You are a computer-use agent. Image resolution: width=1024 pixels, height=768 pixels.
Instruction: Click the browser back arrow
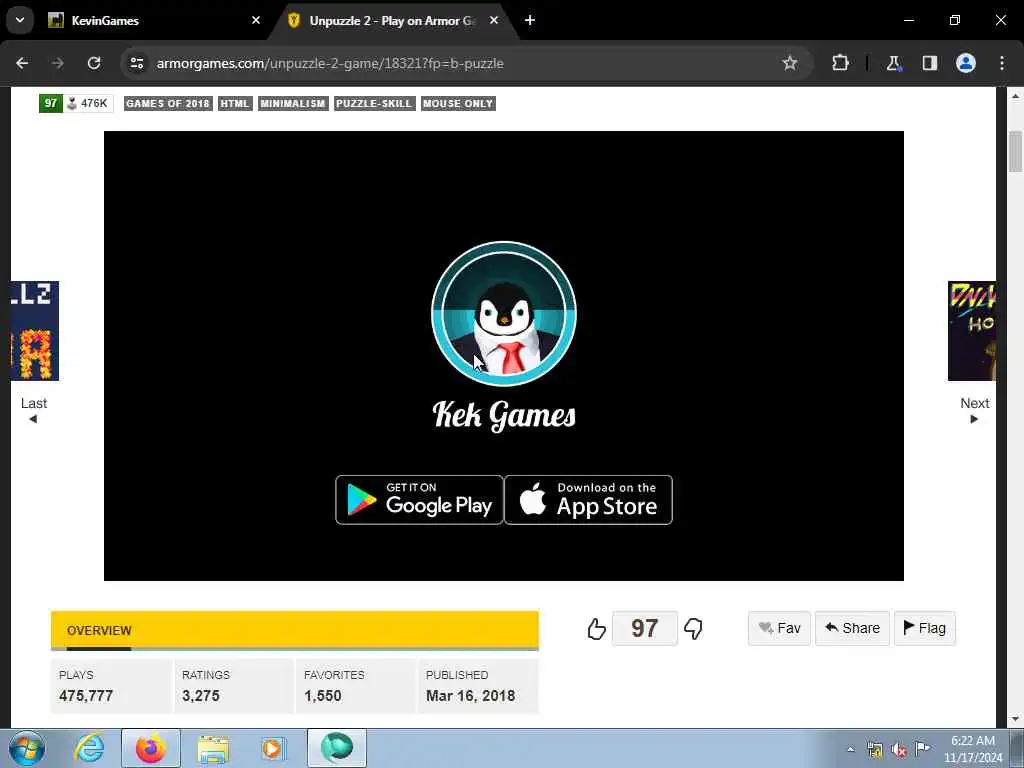coord(22,63)
